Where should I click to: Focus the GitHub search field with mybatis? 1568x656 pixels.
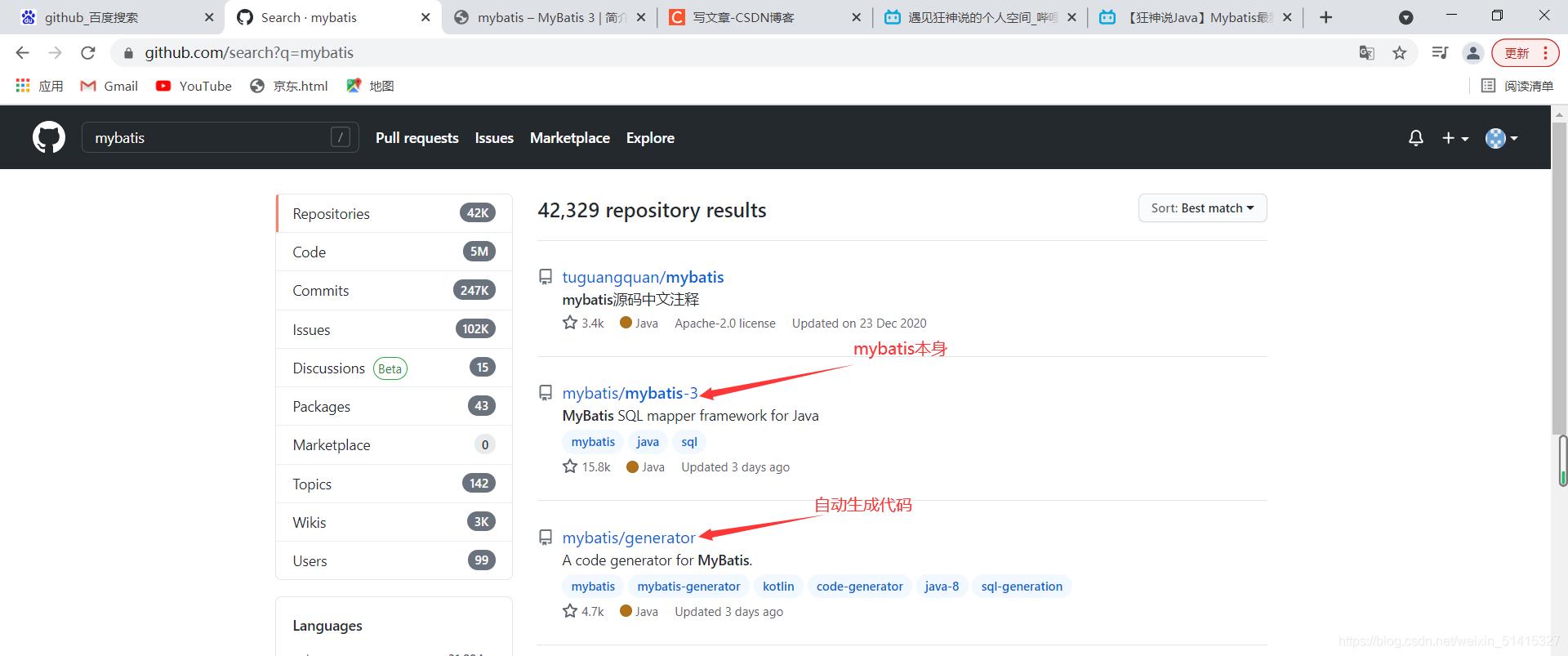(x=220, y=137)
